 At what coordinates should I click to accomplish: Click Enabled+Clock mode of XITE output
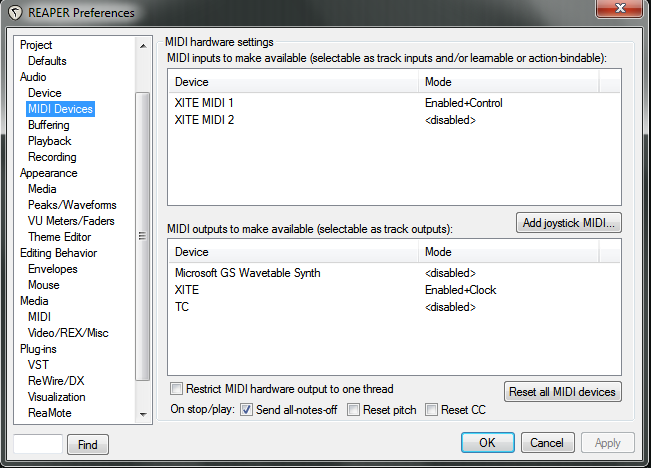pos(460,289)
